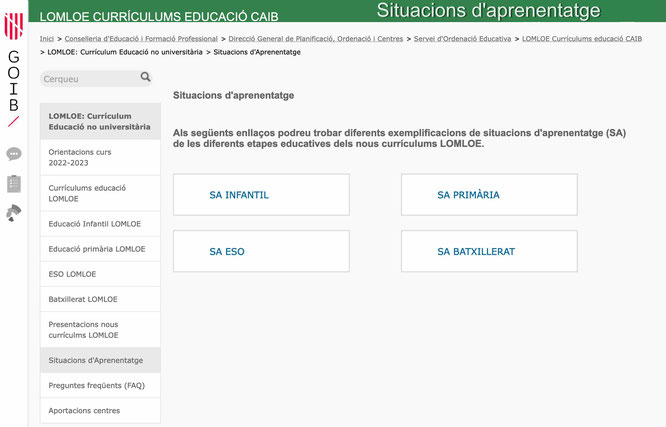Open Currículums educació LOMLOE menu item
The image size is (666, 427).
tap(100, 193)
